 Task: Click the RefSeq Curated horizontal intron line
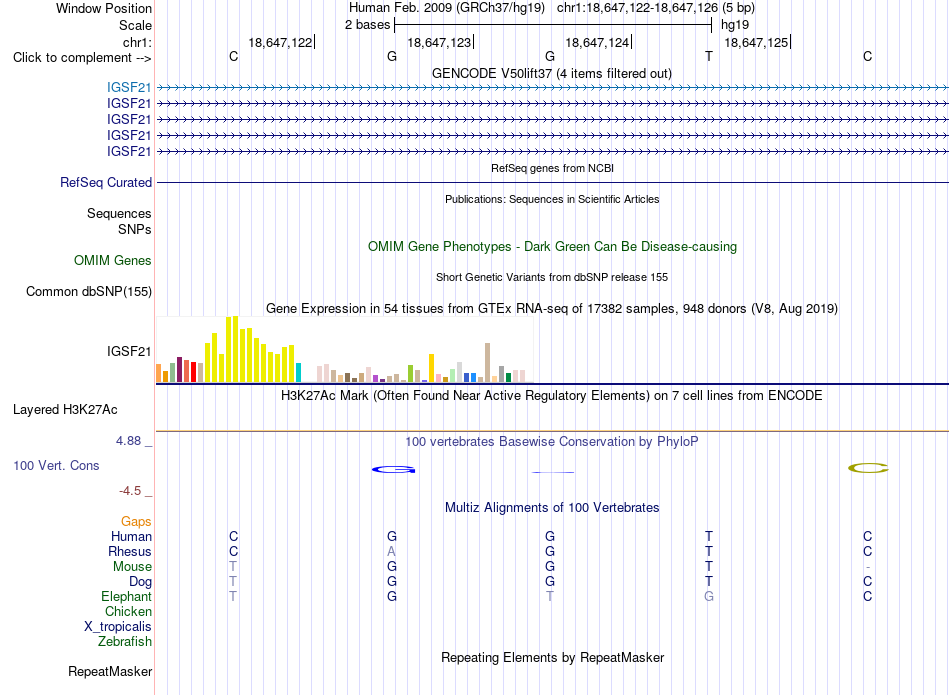click(x=553, y=182)
